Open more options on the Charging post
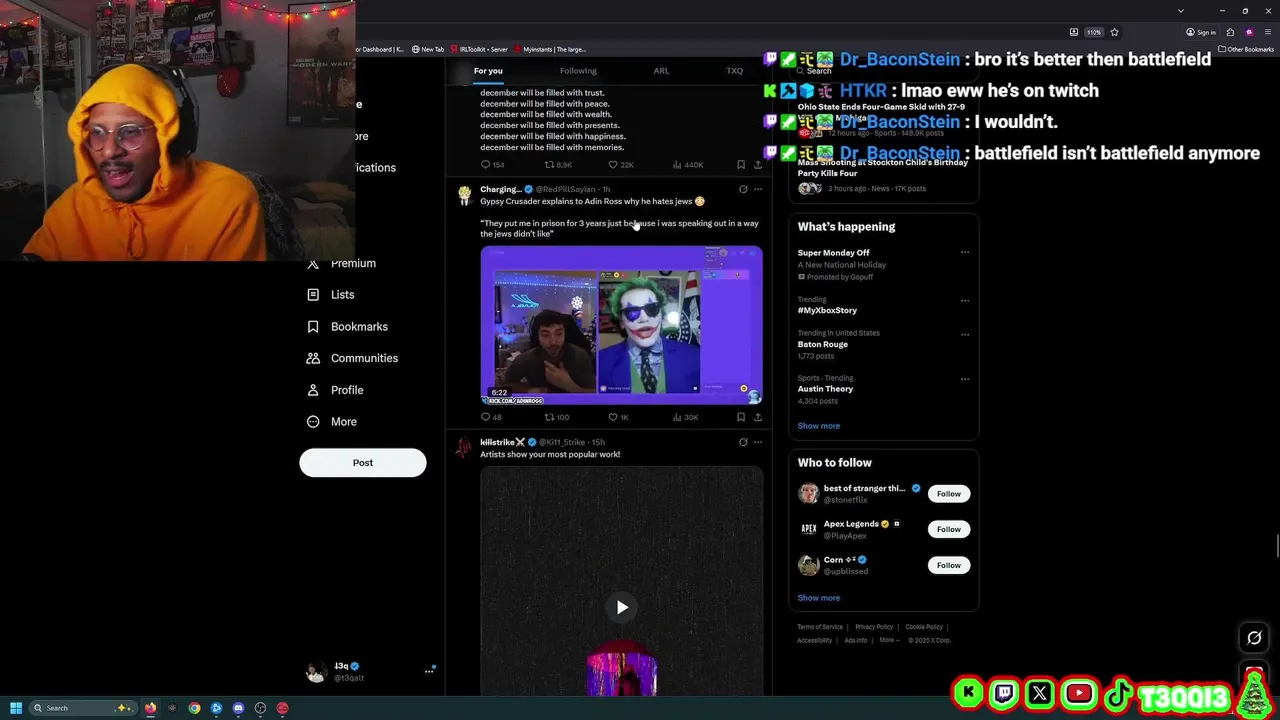Image resolution: width=1280 pixels, height=720 pixels. [x=758, y=189]
